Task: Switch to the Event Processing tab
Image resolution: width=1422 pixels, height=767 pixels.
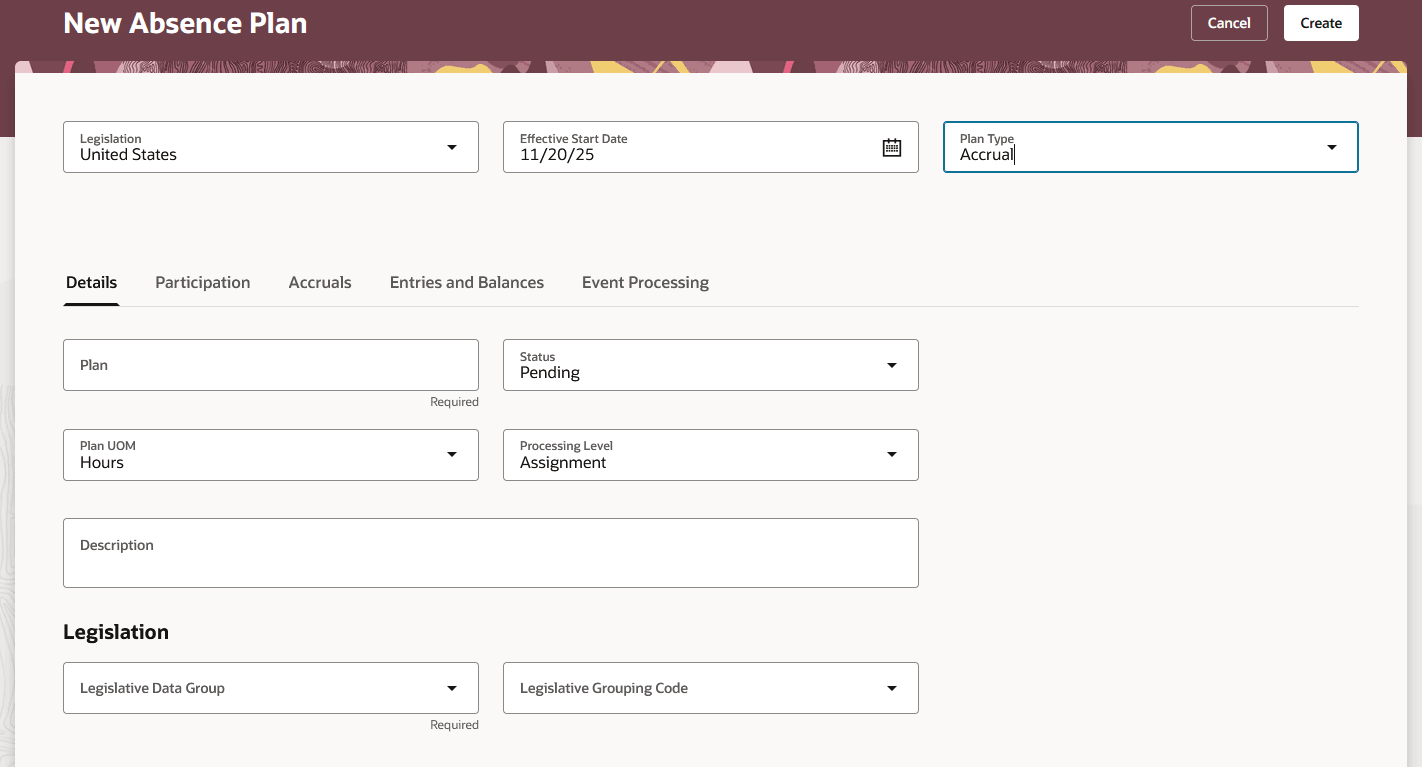Action: (644, 282)
